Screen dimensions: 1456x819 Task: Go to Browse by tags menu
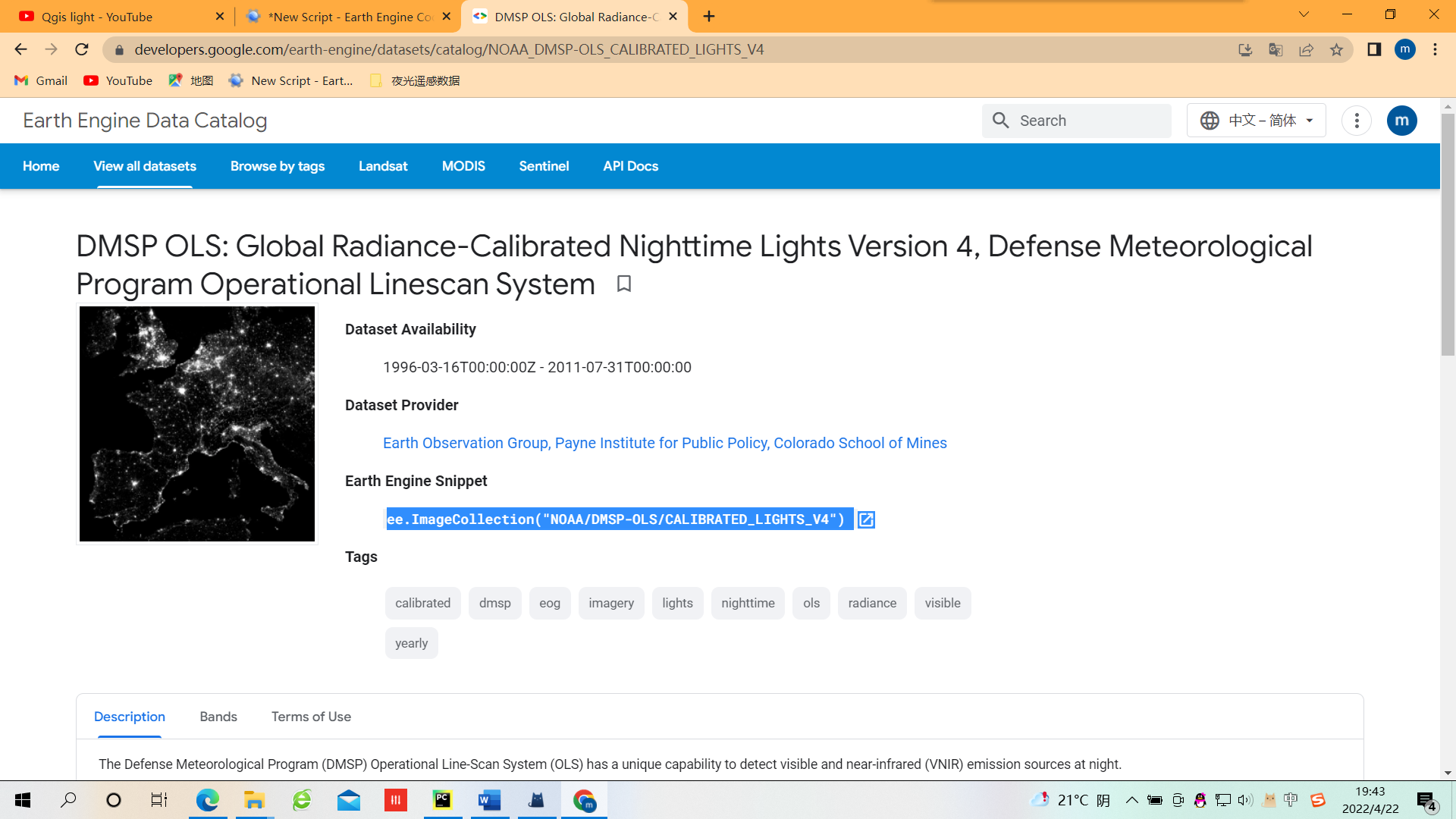278,166
